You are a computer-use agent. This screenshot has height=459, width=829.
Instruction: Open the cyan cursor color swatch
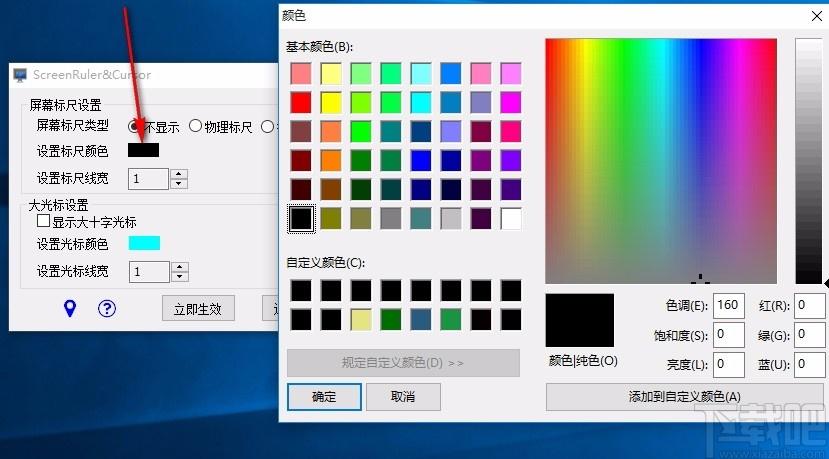143,243
